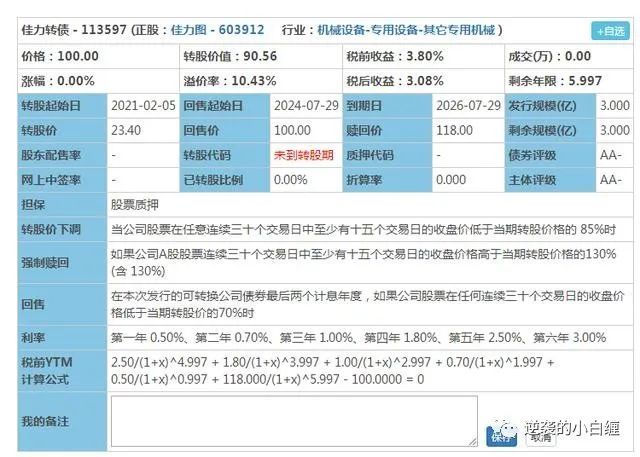Click the 债券评级 header cell

point(550,155)
